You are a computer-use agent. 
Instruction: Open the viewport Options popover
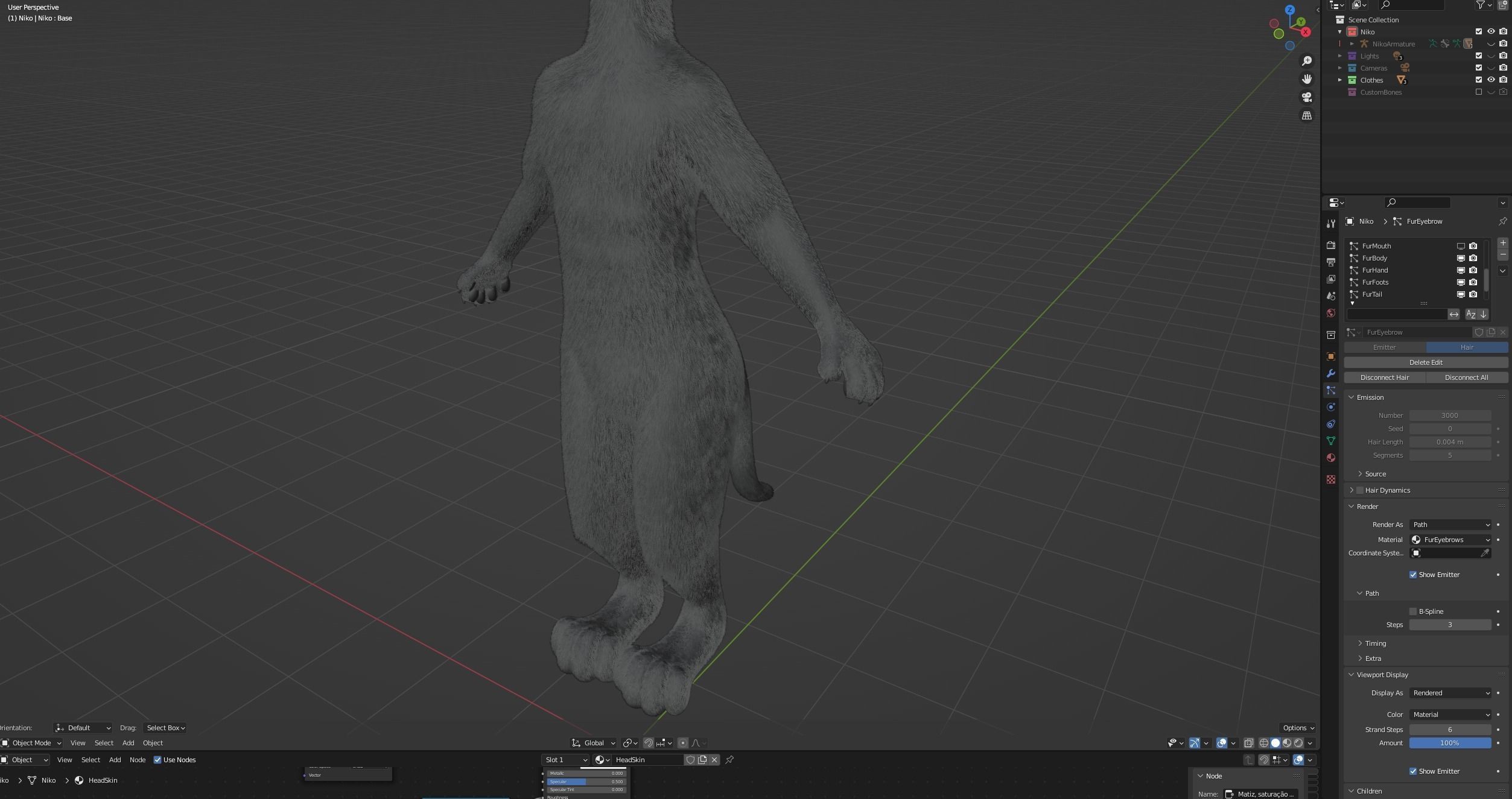tap(1298, 728)
